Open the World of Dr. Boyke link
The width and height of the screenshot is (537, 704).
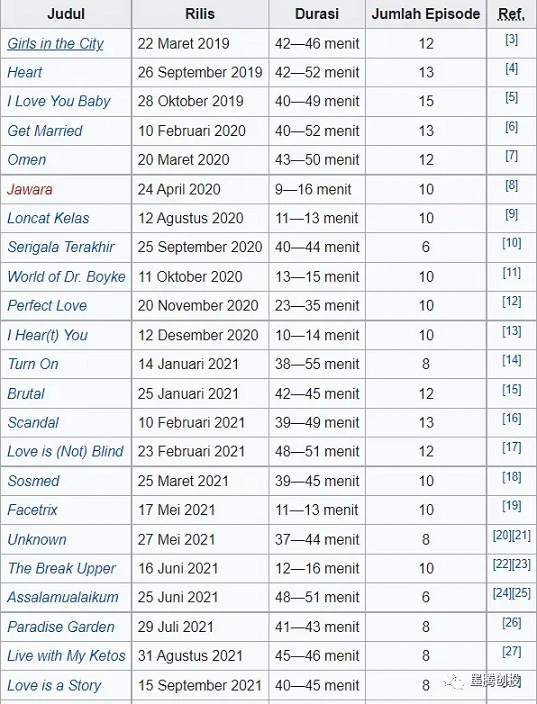(66, 277)
